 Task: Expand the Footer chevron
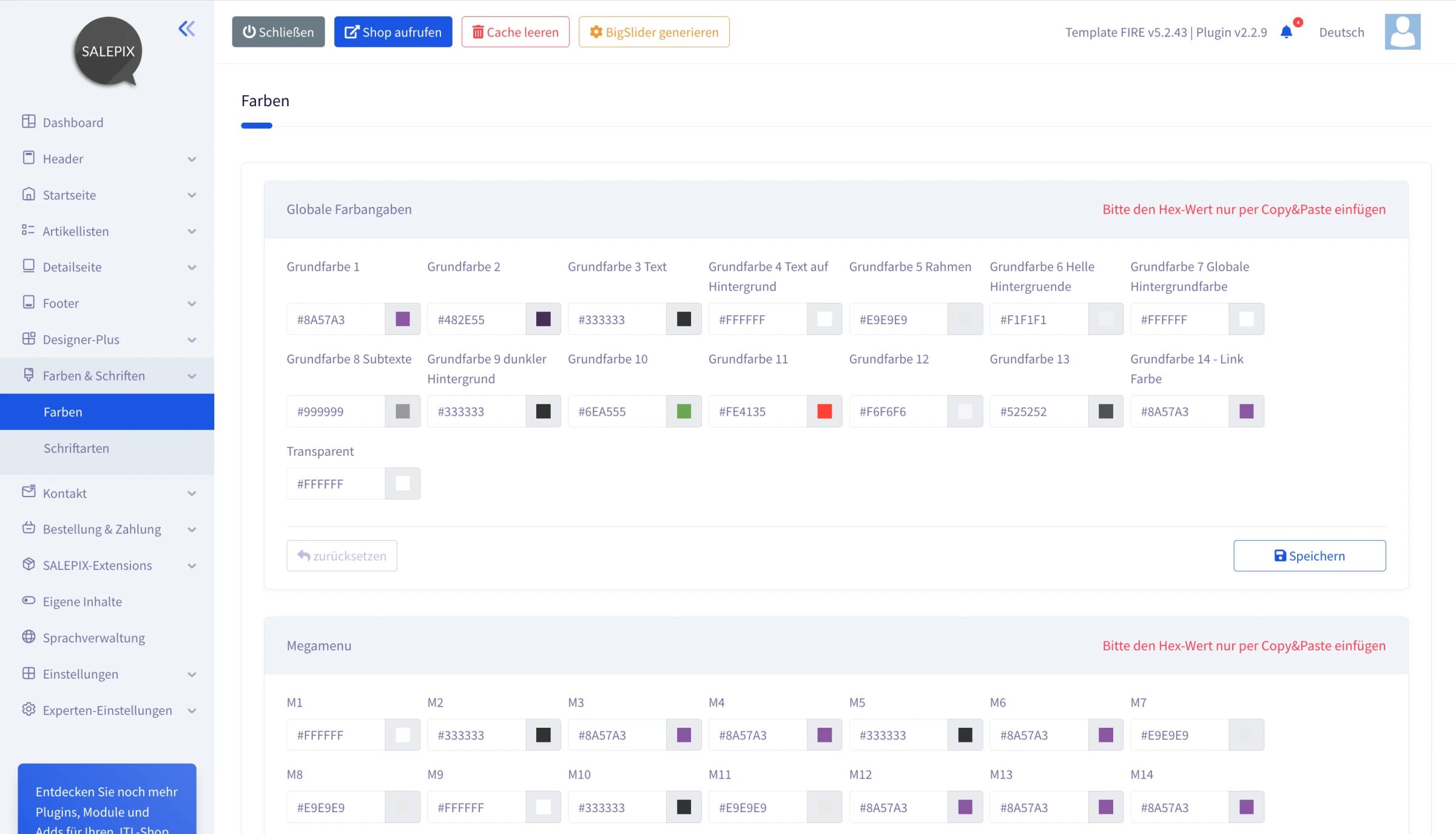pyautogui.click(x=192, y=303)
